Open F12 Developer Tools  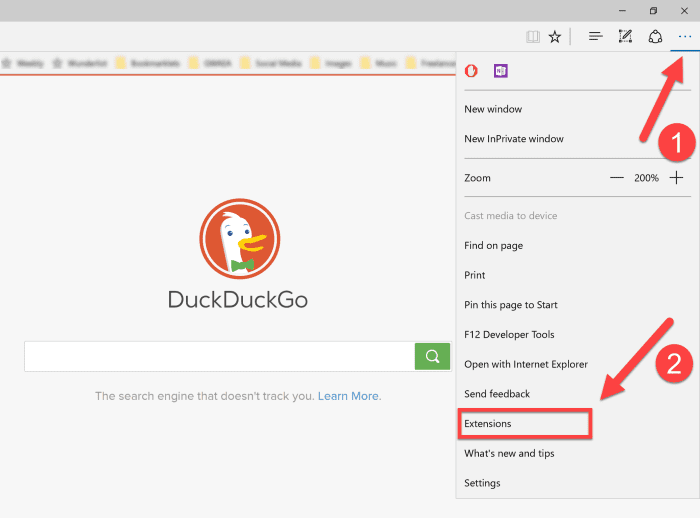(509, 334)
